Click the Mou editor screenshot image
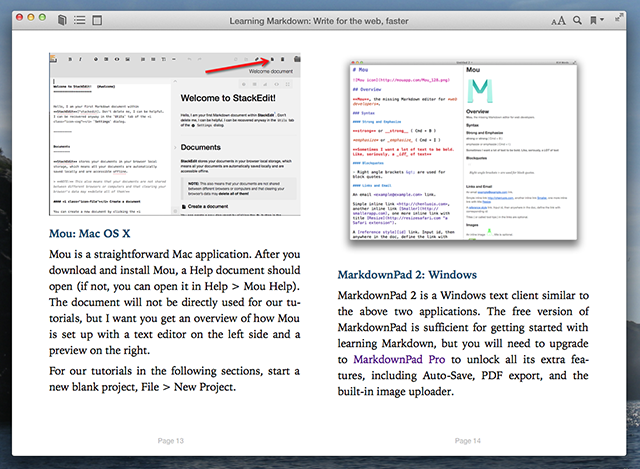The width and height of the screenshot is (640, 469). point(463,150)
